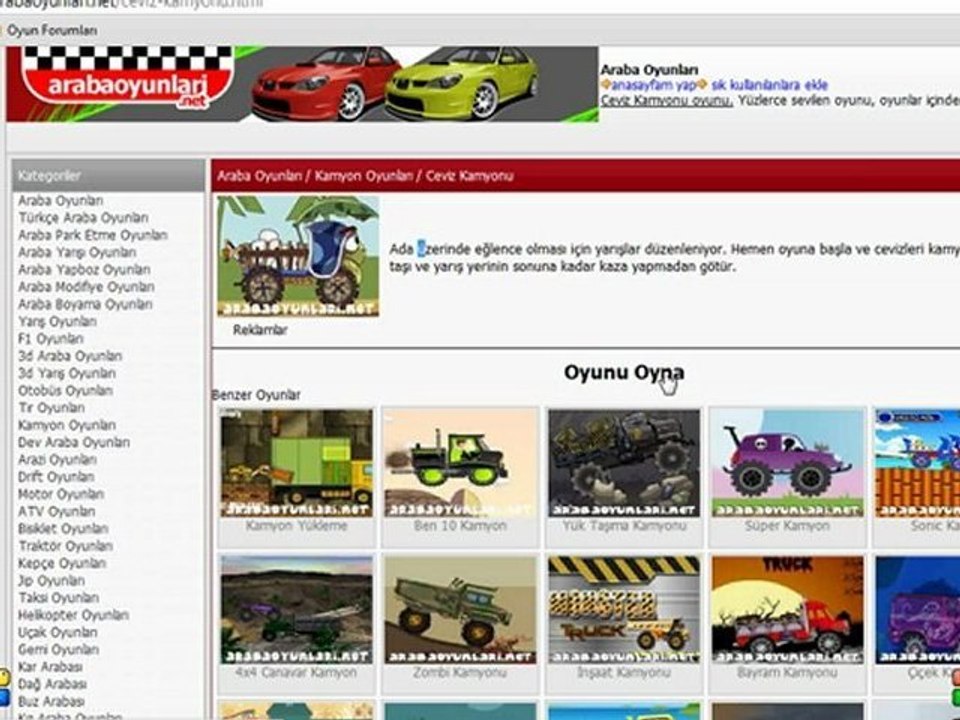960x720 pixels.
Task: Click the 'Yük Taşıma Kamyonu' game title text
Action: (x=624, y=526)
